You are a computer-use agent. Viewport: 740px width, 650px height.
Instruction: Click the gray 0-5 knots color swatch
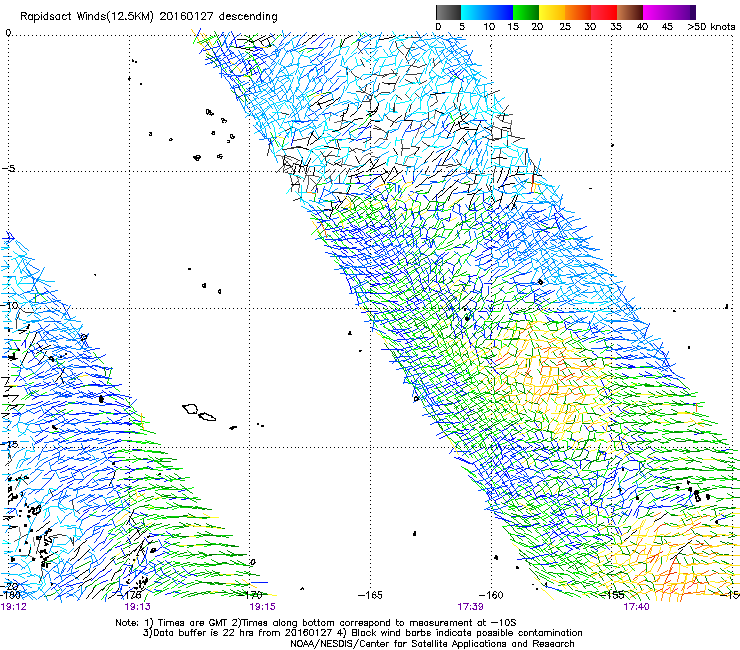448,12
